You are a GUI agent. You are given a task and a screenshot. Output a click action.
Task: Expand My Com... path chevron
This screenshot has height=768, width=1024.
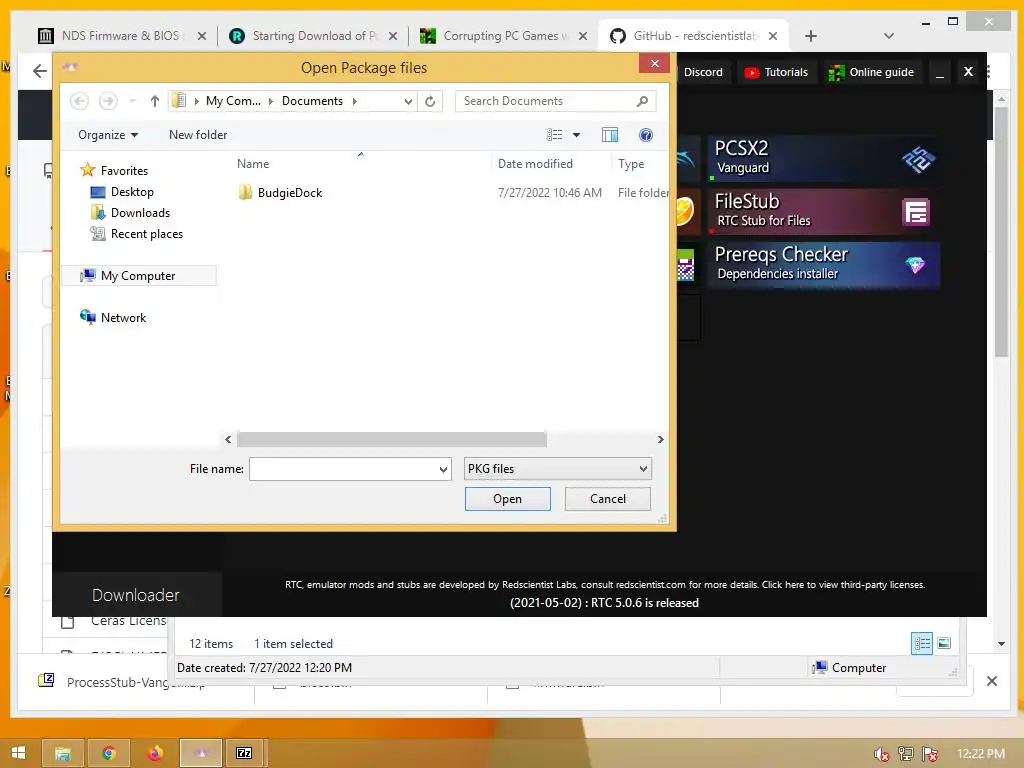[270, 101]
